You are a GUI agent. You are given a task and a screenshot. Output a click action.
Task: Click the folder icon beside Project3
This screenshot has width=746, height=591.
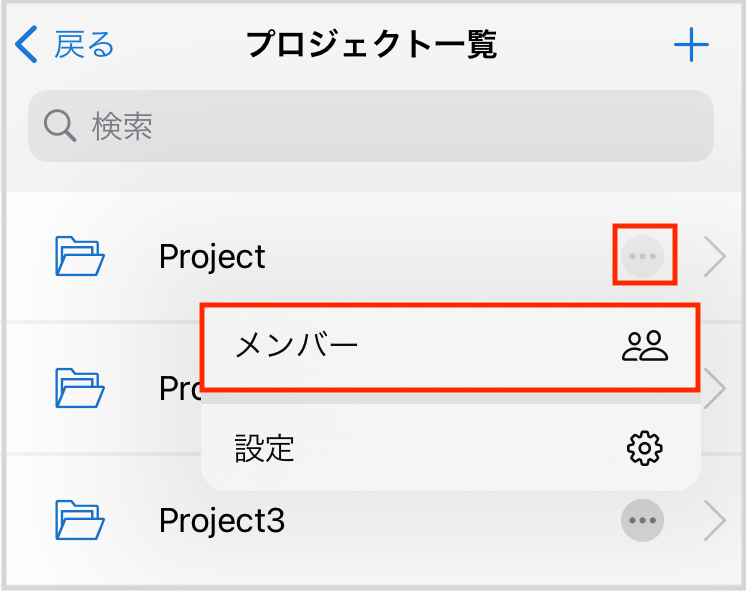[80, 520]
